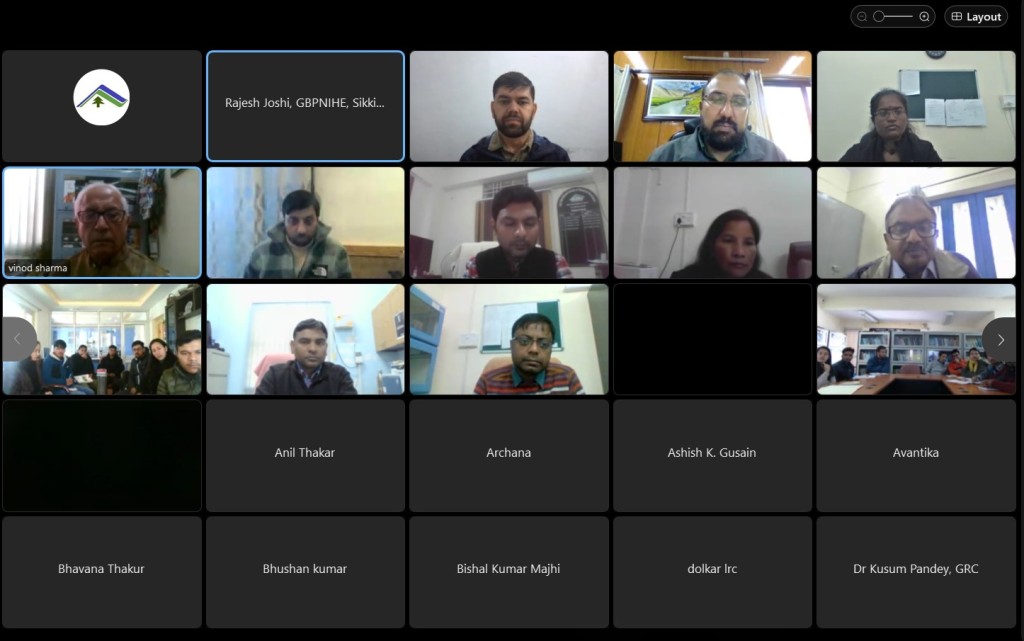Select the dolkar lrc participant tile
This screenshot has height=641, width=1024.
[x=712, y=572]
